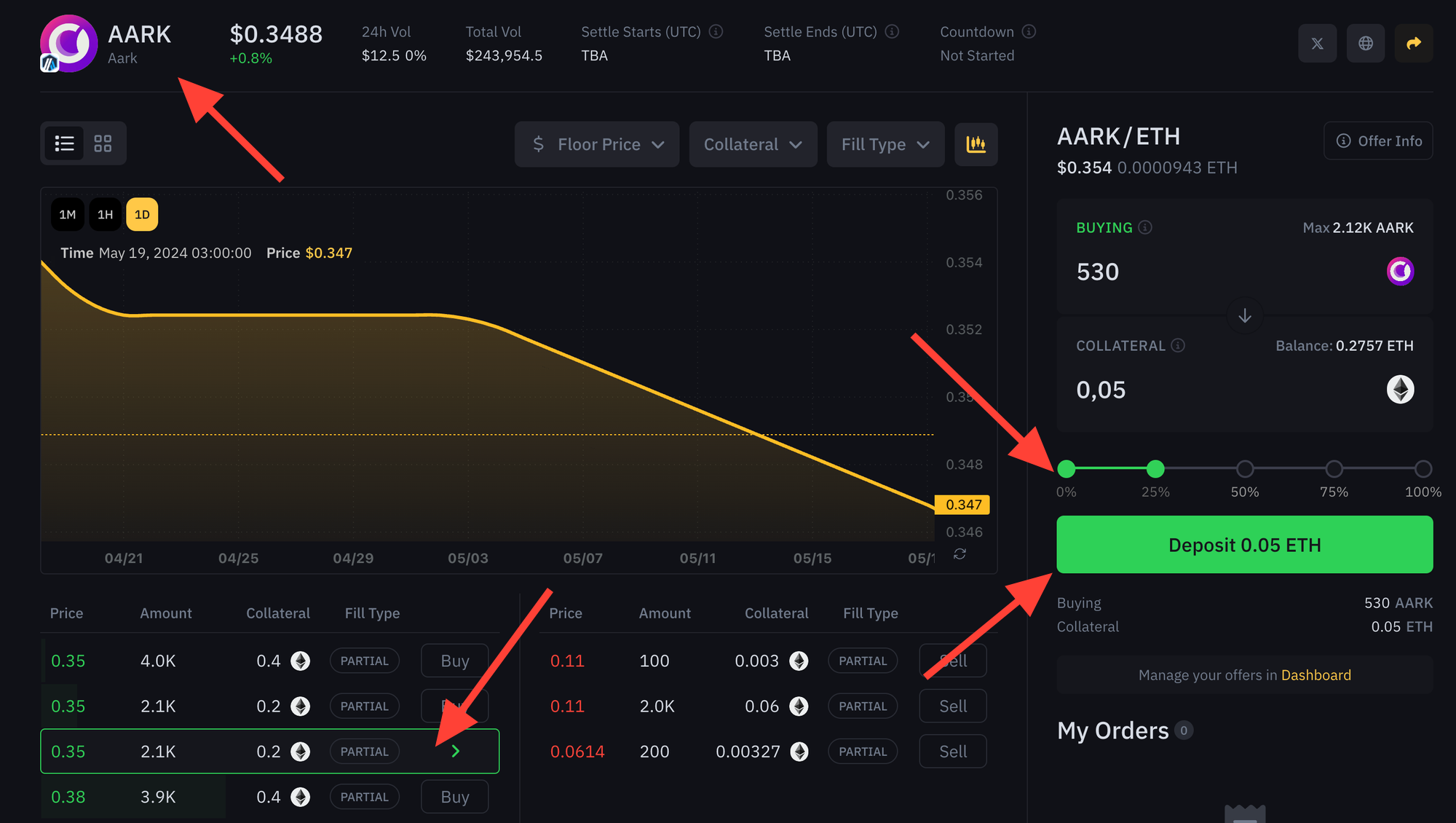1456x823 pixels.
Task: Open the Dashboard link
Action: click(x=1315, y=675)
